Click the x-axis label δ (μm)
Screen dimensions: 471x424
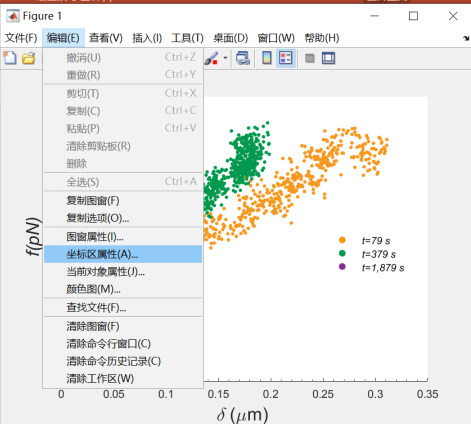click(242, 415)
